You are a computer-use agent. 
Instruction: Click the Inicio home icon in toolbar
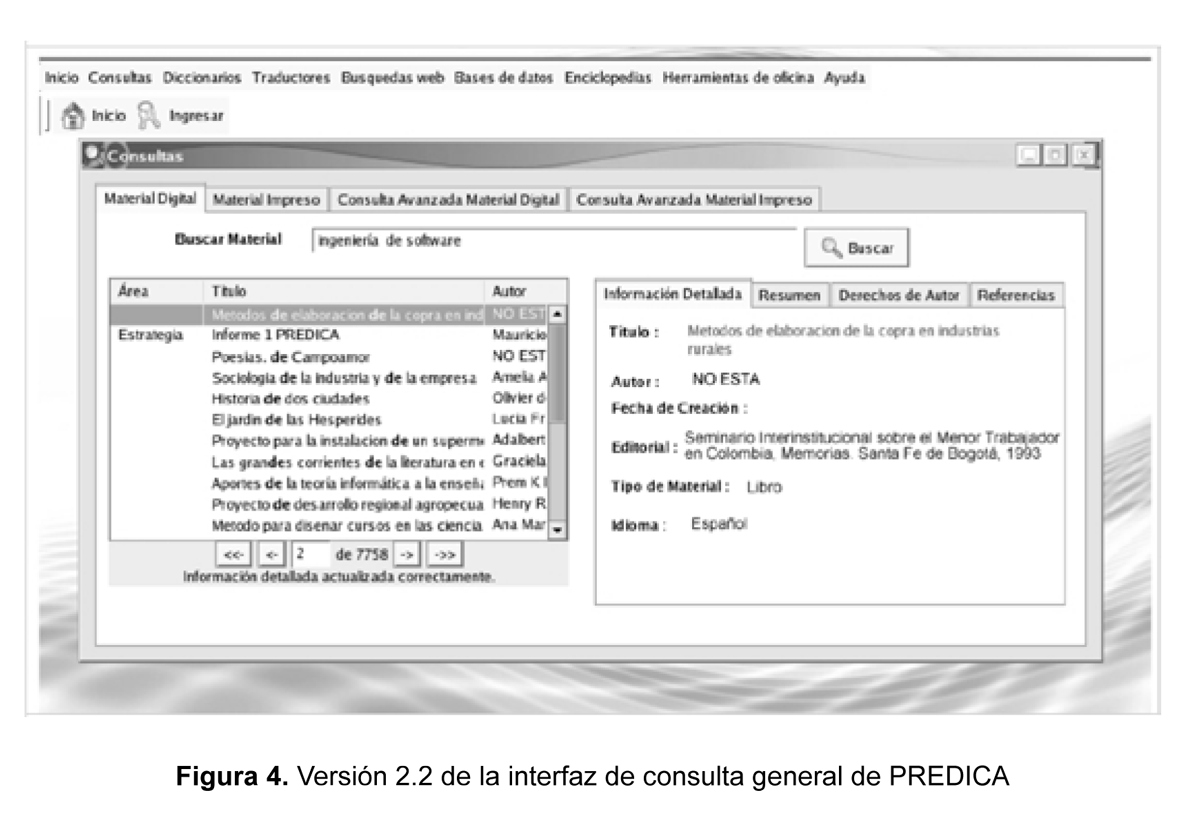click(73, 115)
